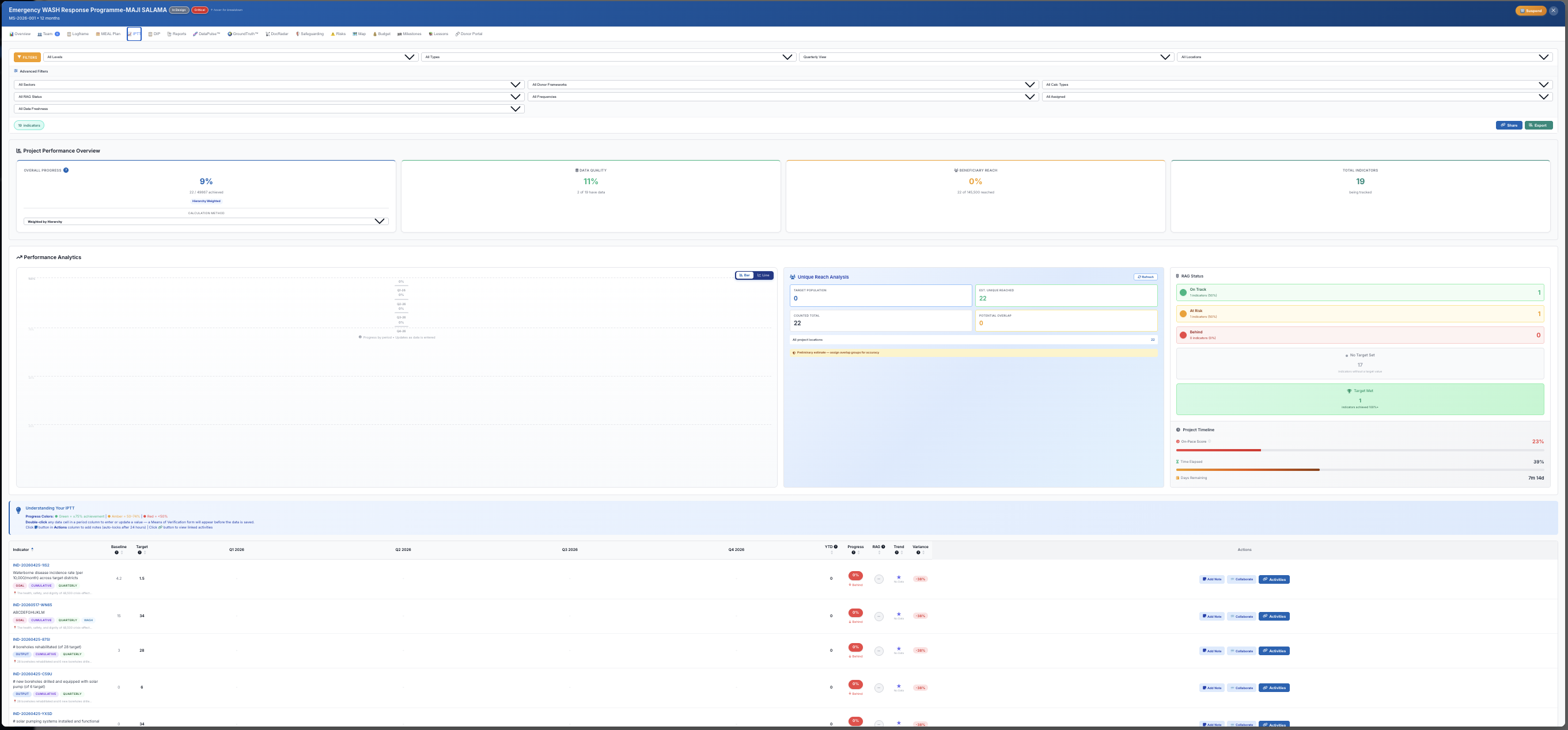Select the On Track RAG status card
This screenshot has width=1568, height=730.
pyautogui.click(x=1360, y=292)
